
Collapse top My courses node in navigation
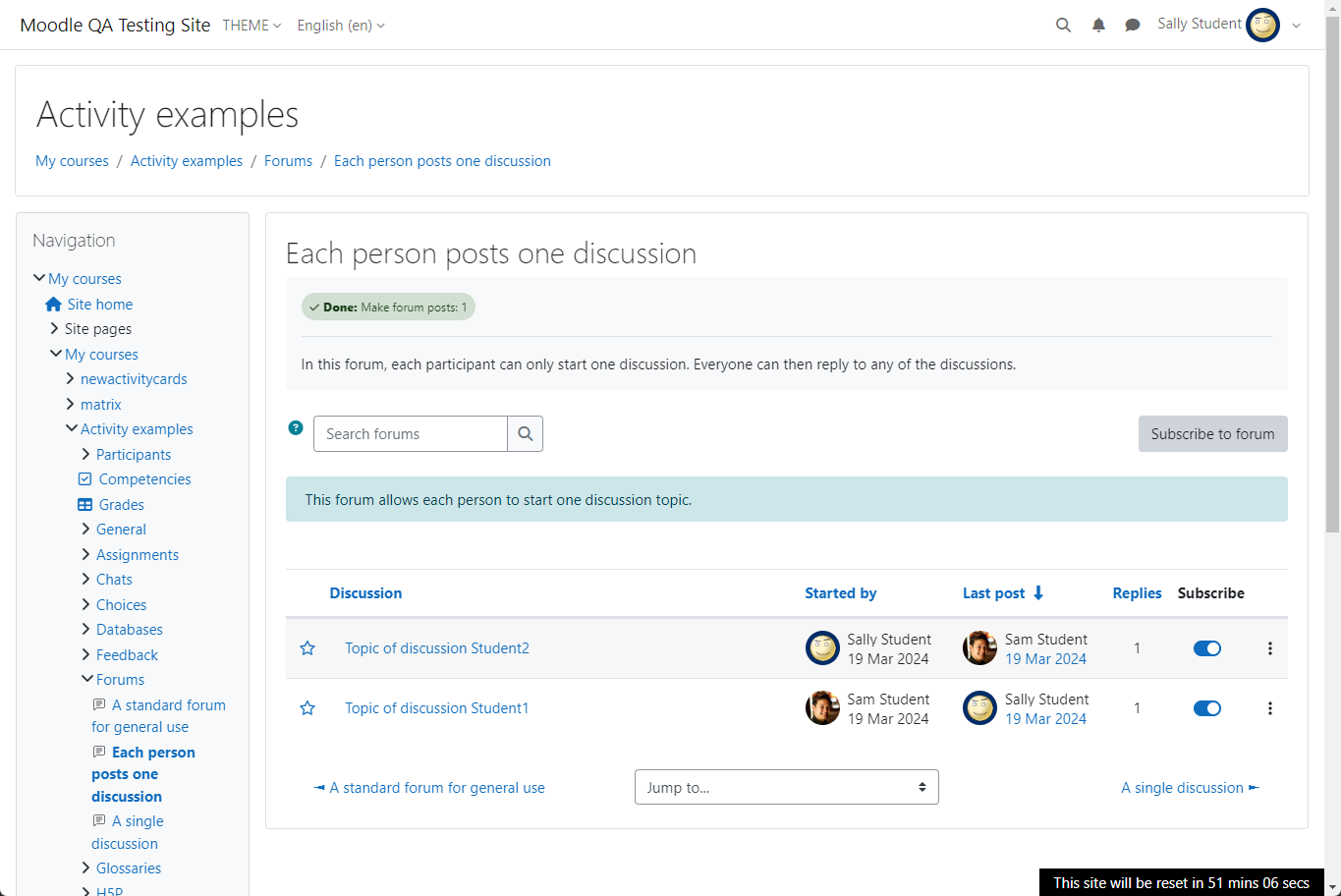click(39, 279)
